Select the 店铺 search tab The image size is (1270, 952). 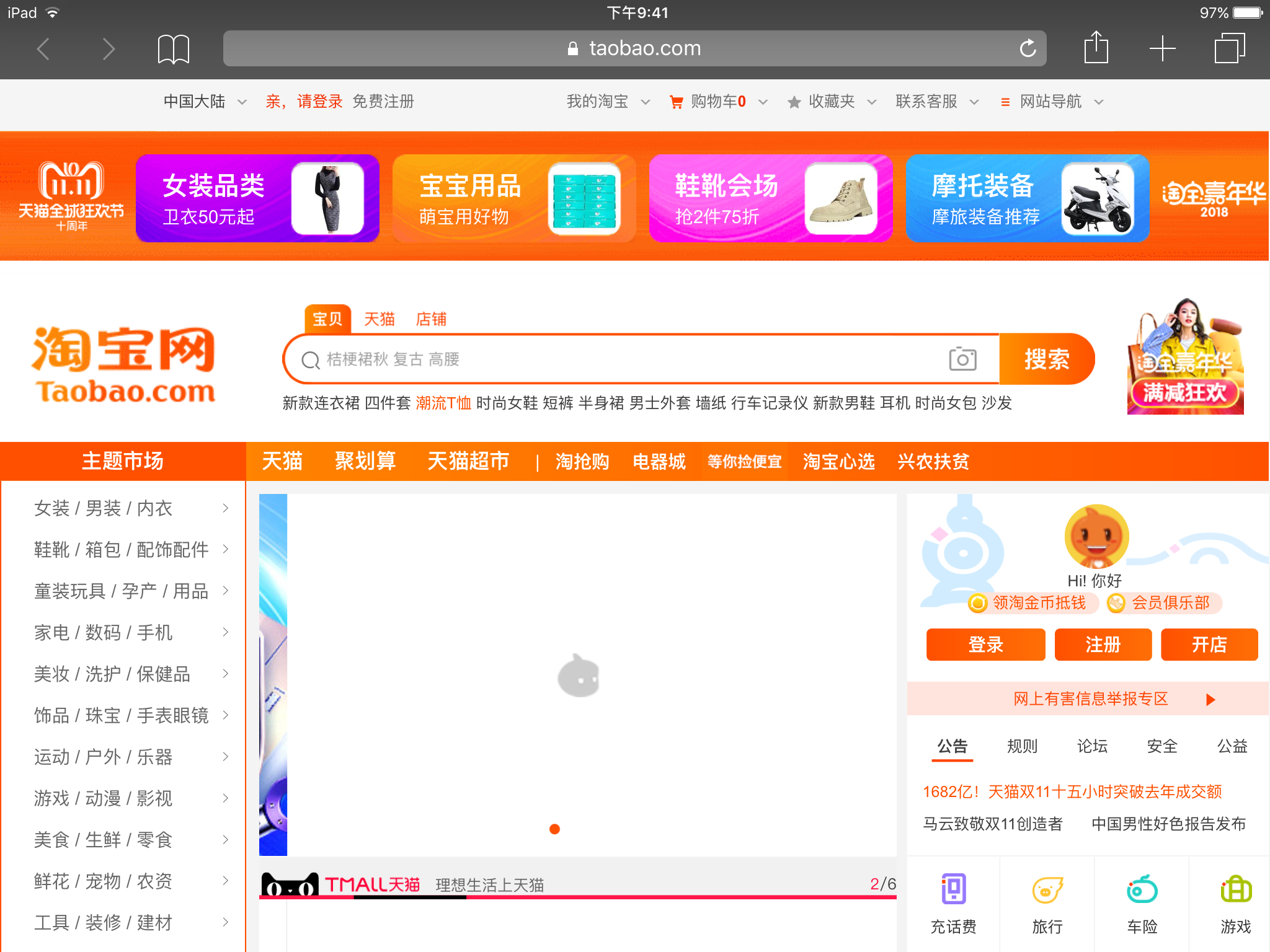tap(431, 319)
